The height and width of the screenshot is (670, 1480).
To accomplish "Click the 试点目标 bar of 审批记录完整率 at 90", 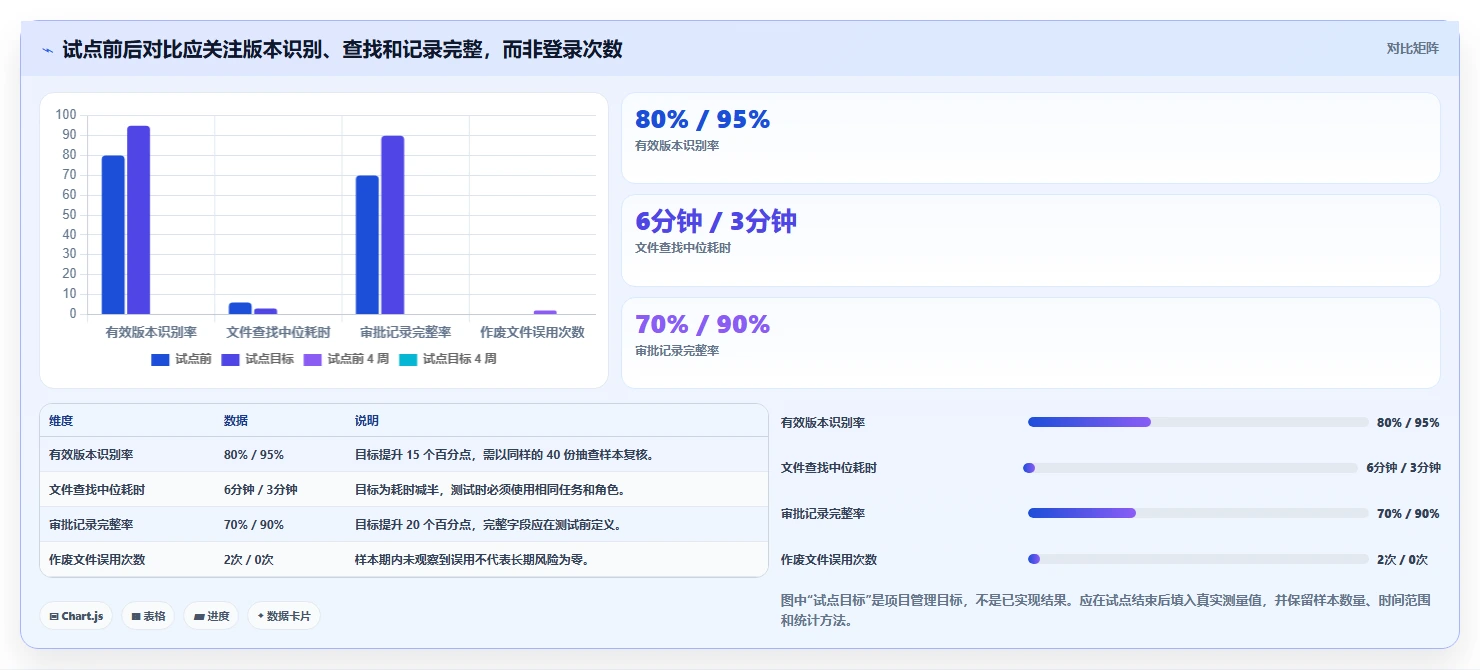I will (x=393, y=225).
